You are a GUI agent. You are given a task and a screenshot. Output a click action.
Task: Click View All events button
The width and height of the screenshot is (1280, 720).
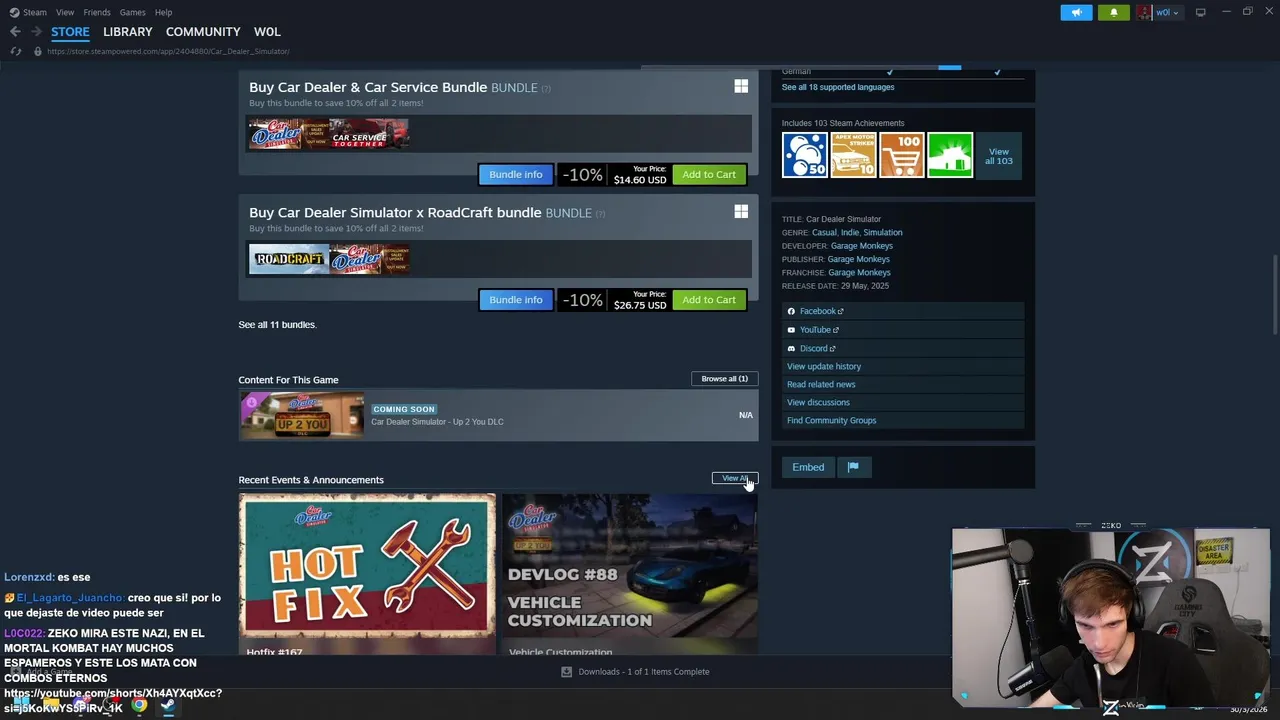[x=734, y=478]
